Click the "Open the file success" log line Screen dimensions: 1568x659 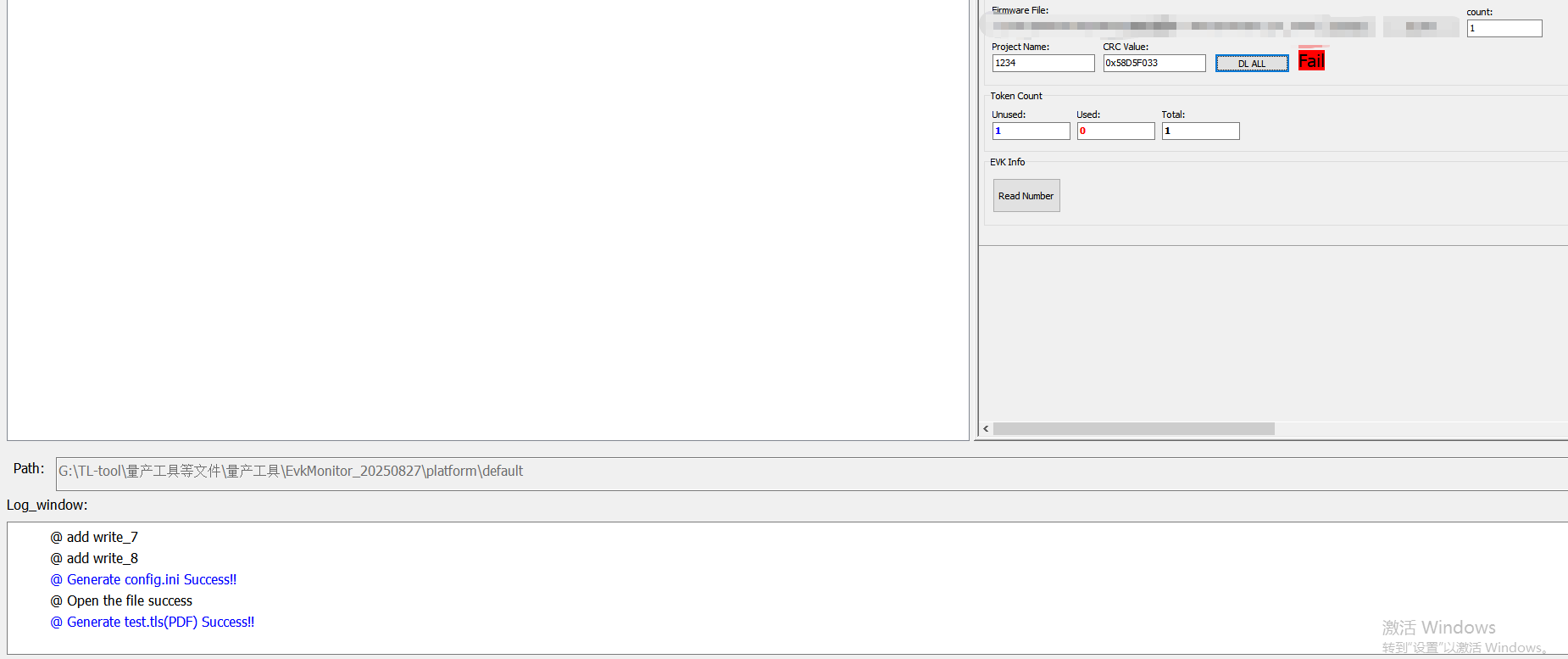(122, 601)
